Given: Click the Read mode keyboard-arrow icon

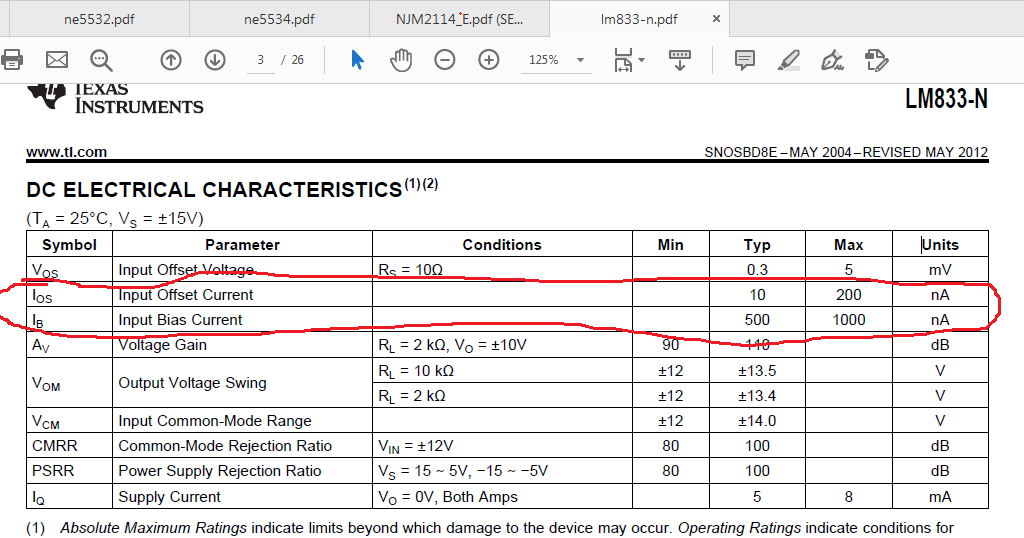Looking at the screenshot, I should [680, 60].
